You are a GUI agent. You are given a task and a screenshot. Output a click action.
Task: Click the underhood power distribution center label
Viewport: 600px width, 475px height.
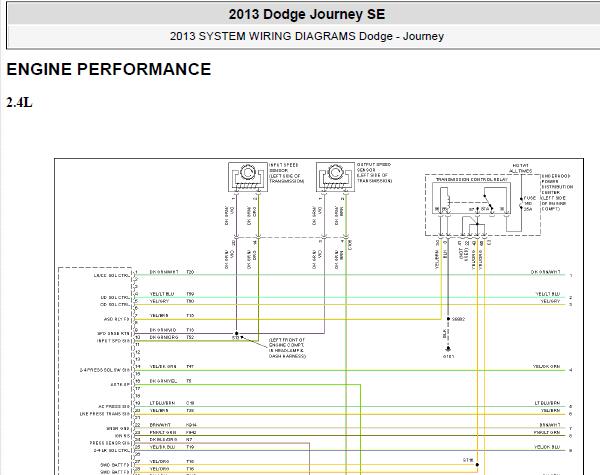557,192
